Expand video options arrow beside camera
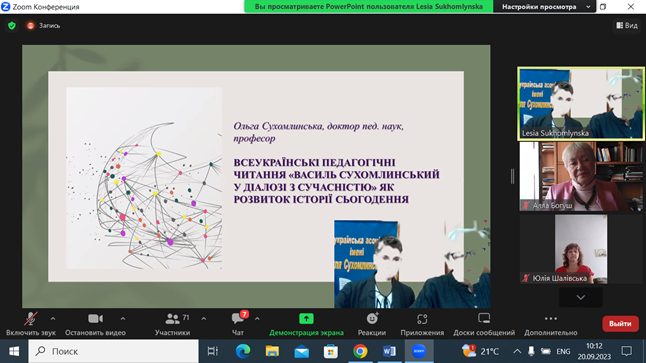 [x=123, y=319]
